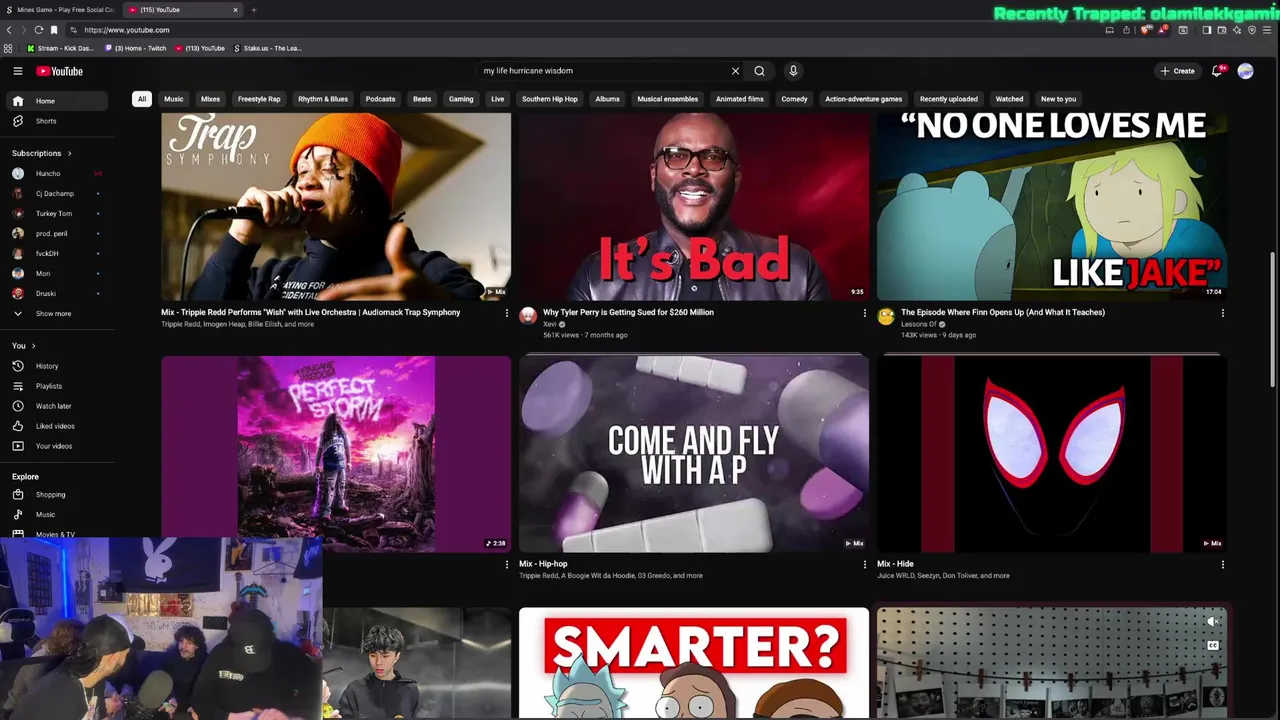Bookmark this page using the bookmark icon
The width and height of the screenshot is (1280, 720).
(54, 30)
